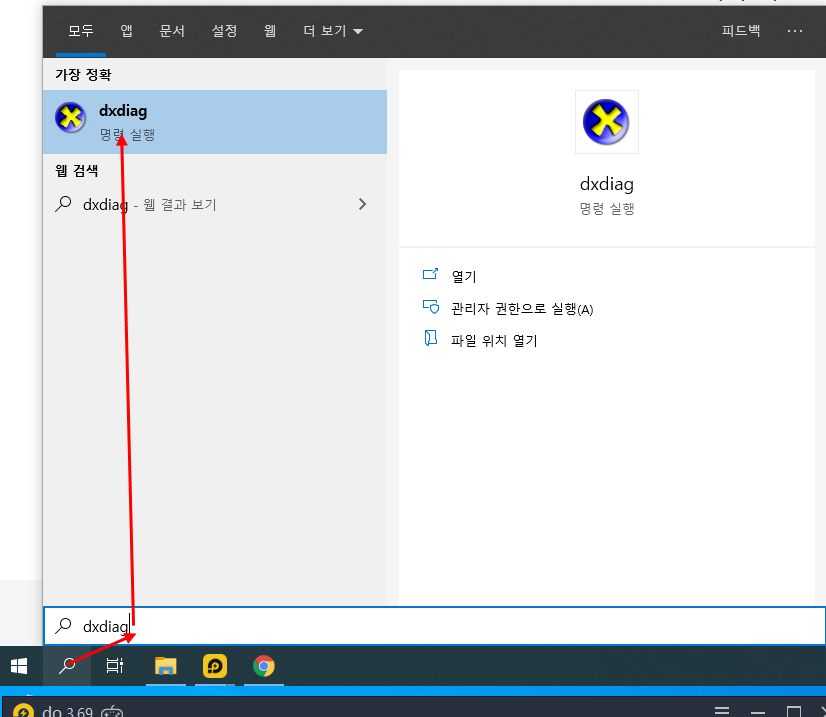Switch to the 앱 tab
Screen dimensions: 826x717
point(126,31)
